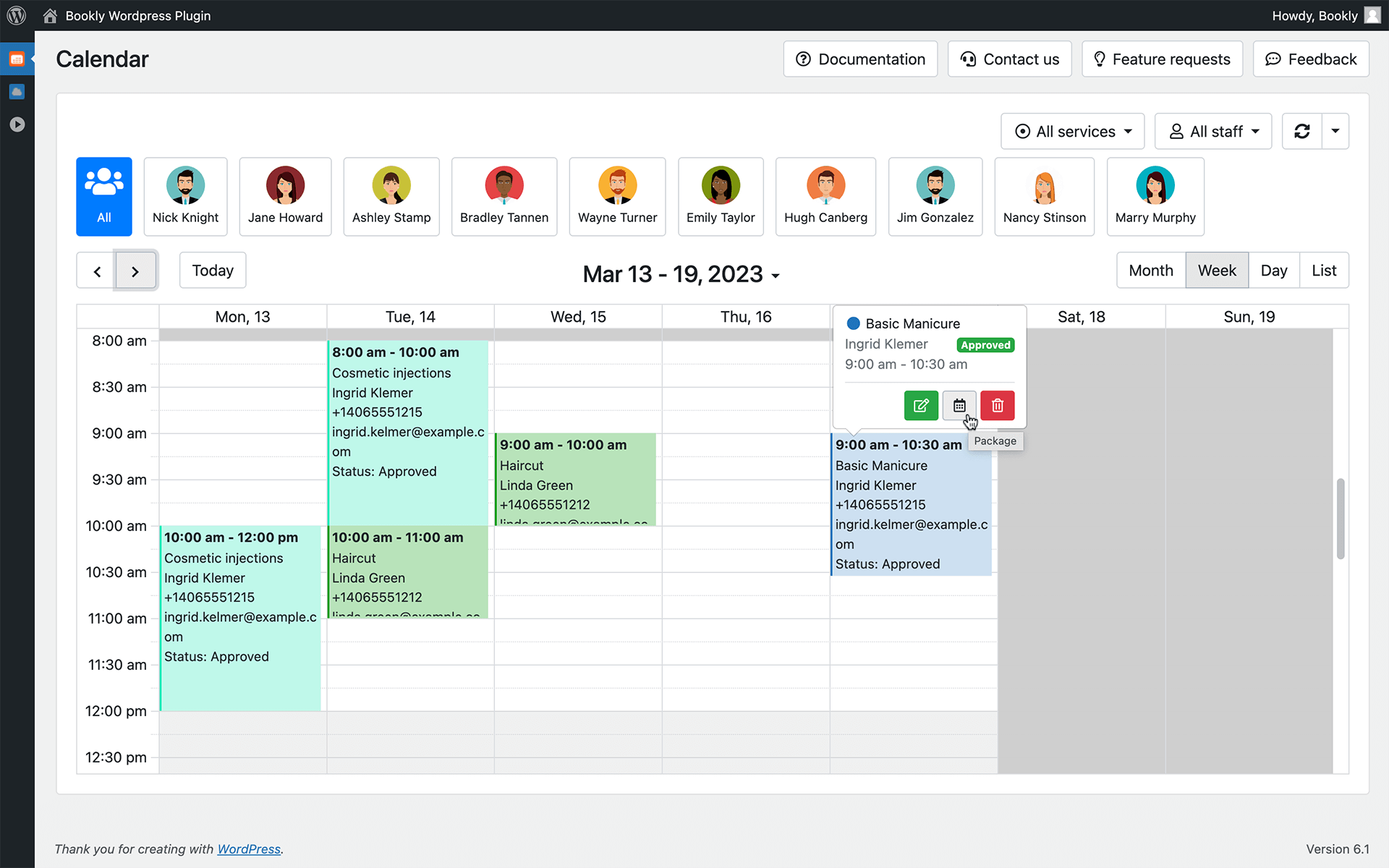Viewport: 1389px width, 868px height.
Task: Click the calendar vertical scrollbar handle
Action: (1340, 518)
